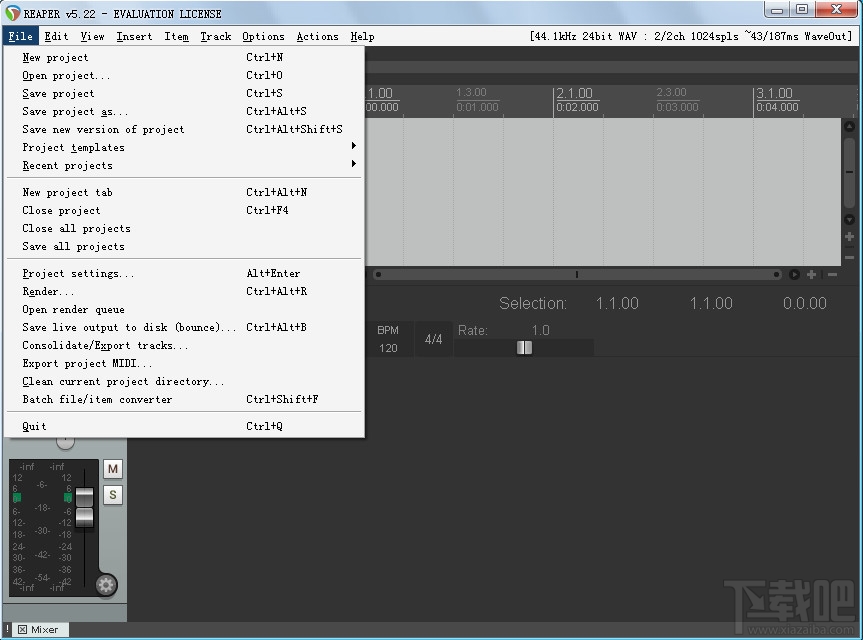Viewport: 863px width, 640px height.
Task: Open the Actions menu
Action: click(x=318, y=36)
